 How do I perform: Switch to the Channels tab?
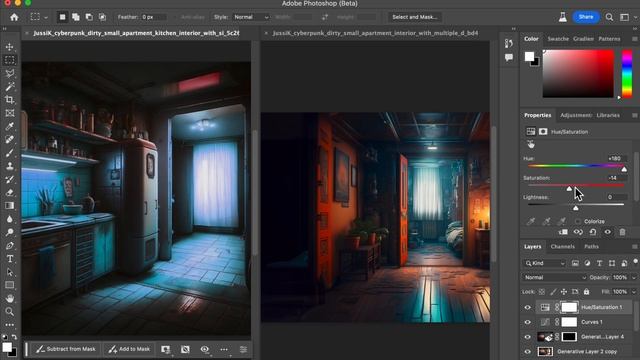pyautogui.click(x=562, y=247)
